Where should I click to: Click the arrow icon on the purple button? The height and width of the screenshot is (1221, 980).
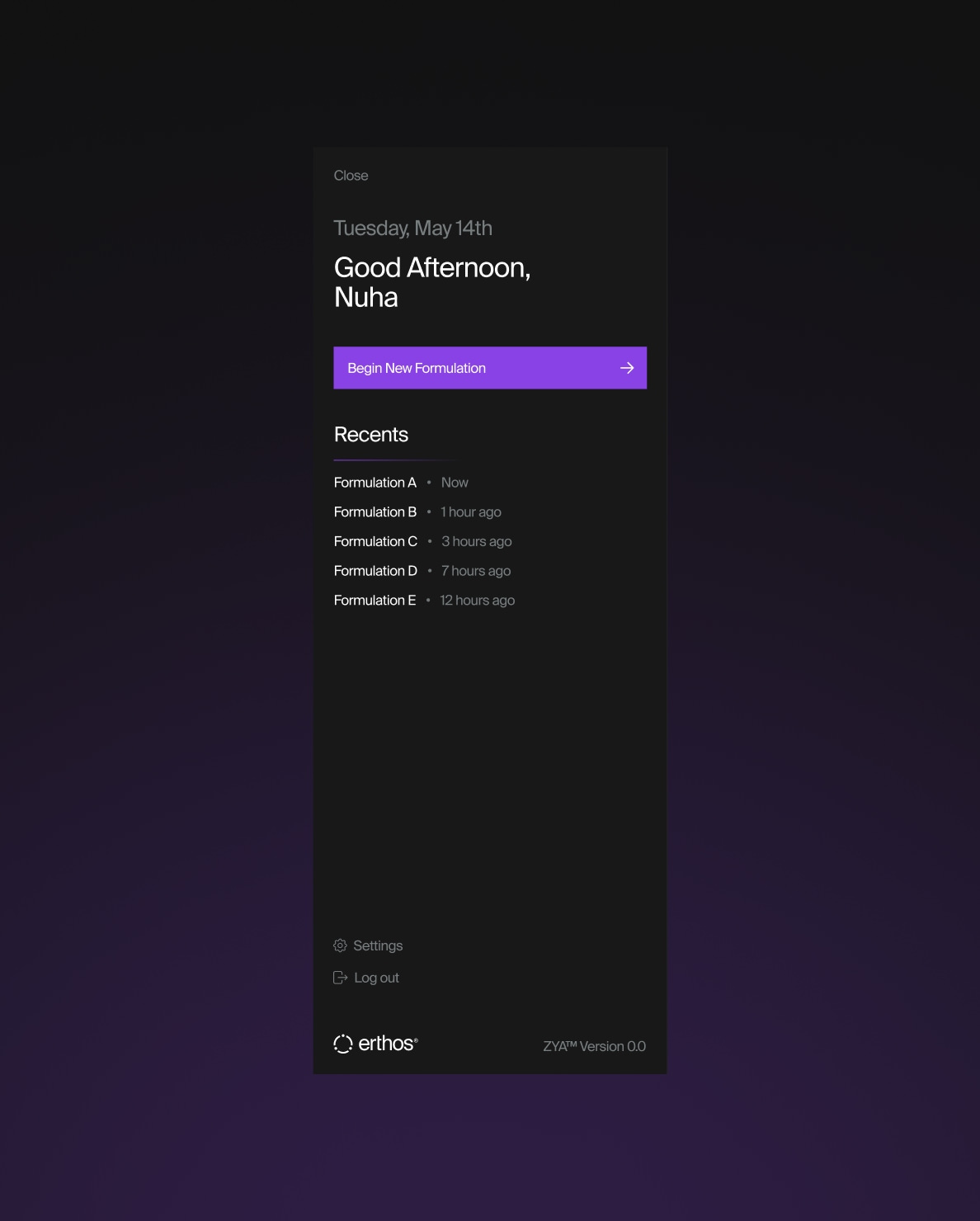[x=627, y=368]
